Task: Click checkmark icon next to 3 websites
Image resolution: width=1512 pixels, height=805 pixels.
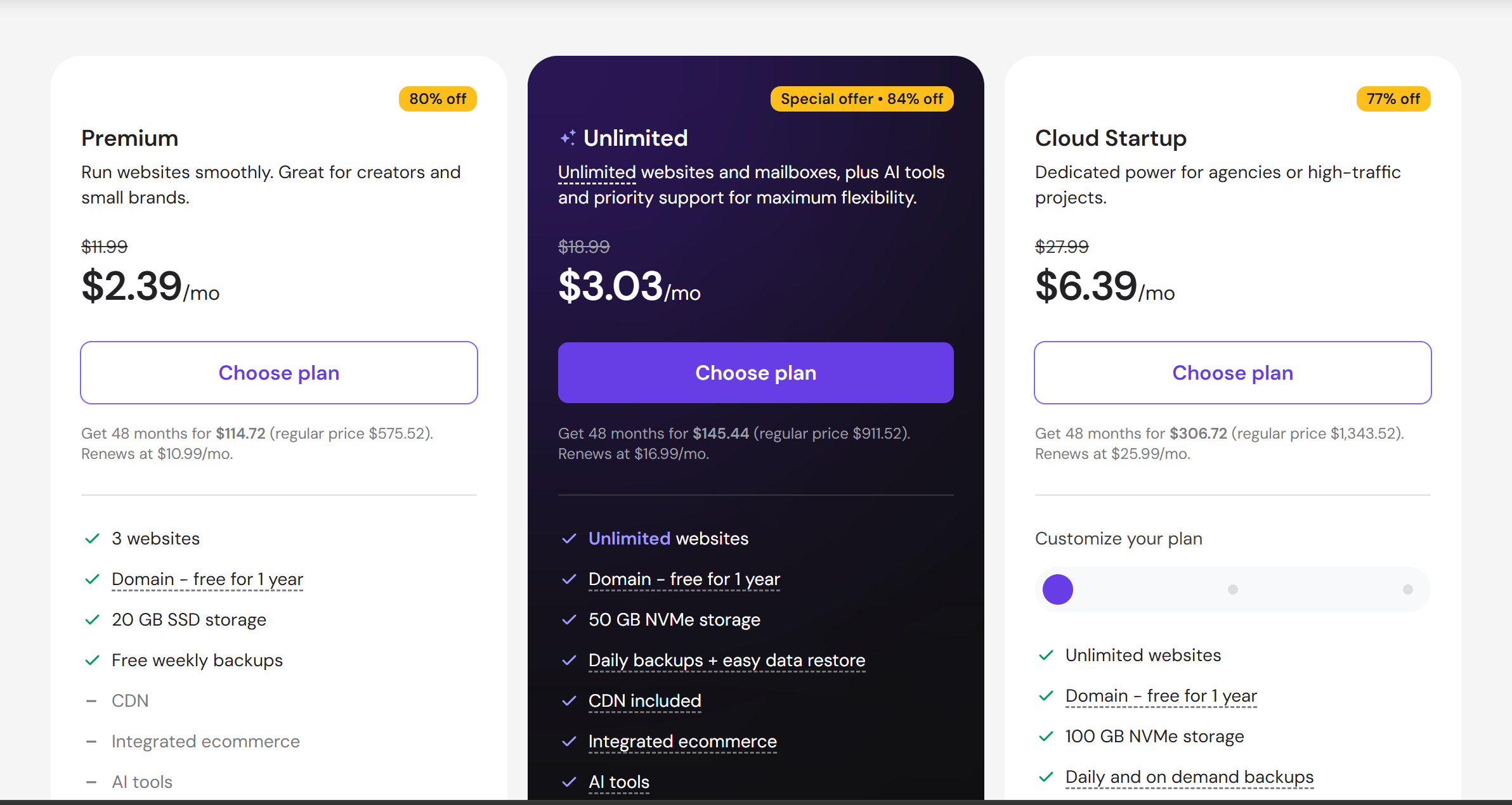Action: coord(93,539)
